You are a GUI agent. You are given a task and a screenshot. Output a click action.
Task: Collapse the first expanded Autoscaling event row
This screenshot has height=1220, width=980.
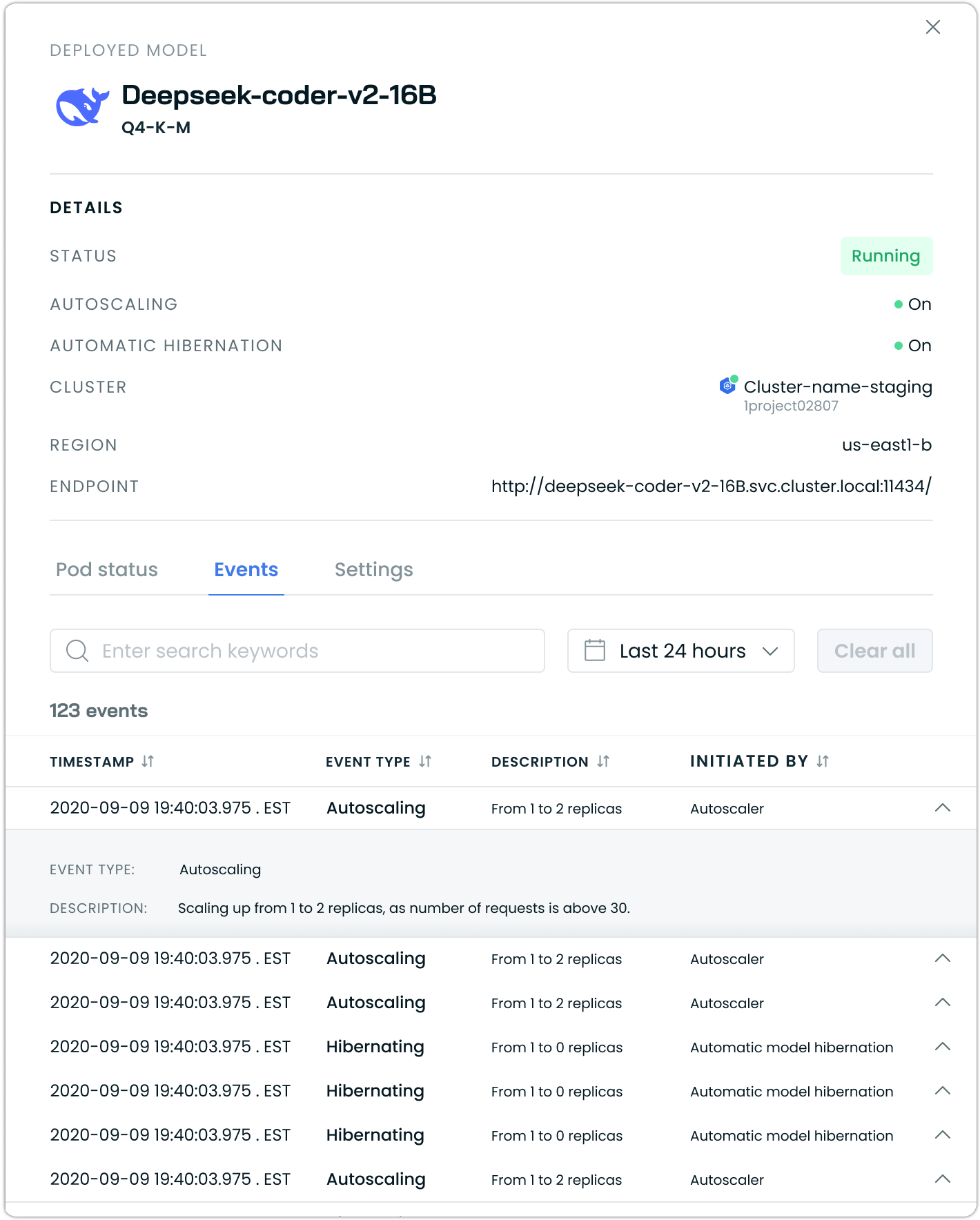point(943,808)
